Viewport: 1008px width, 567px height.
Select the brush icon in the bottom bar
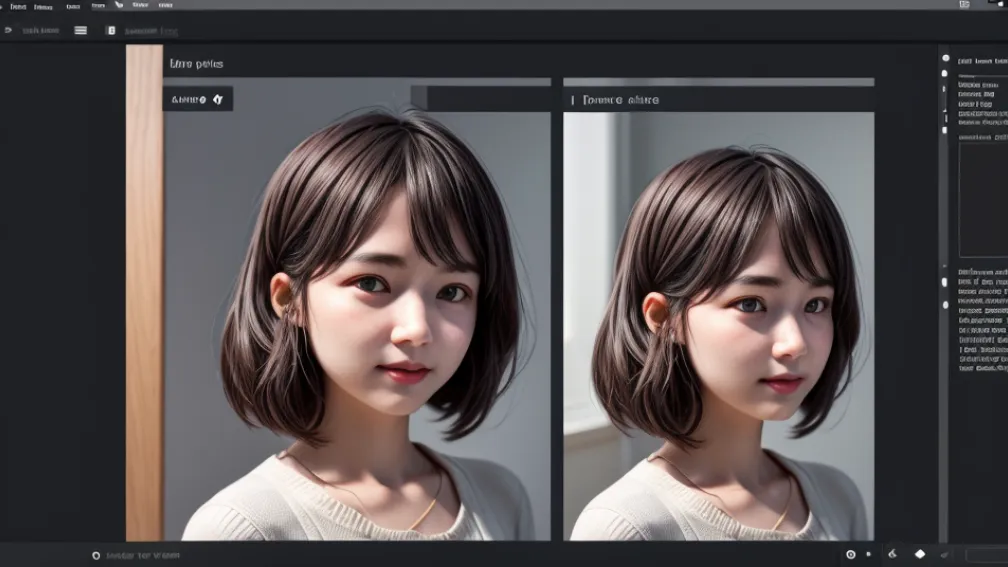point(892,554)
